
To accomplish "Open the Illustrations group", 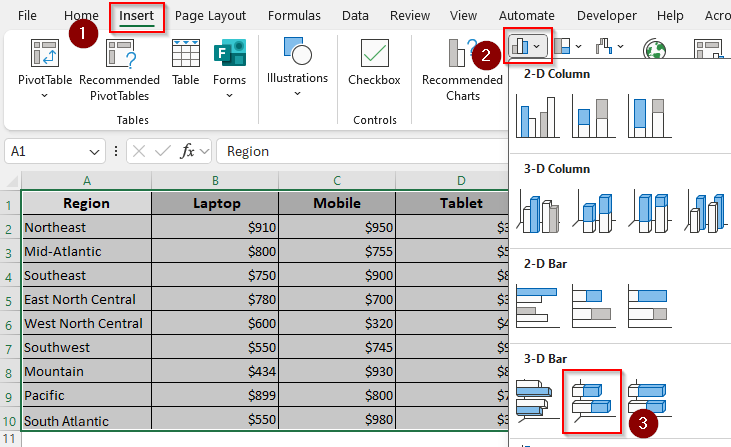I will (297, 67).
